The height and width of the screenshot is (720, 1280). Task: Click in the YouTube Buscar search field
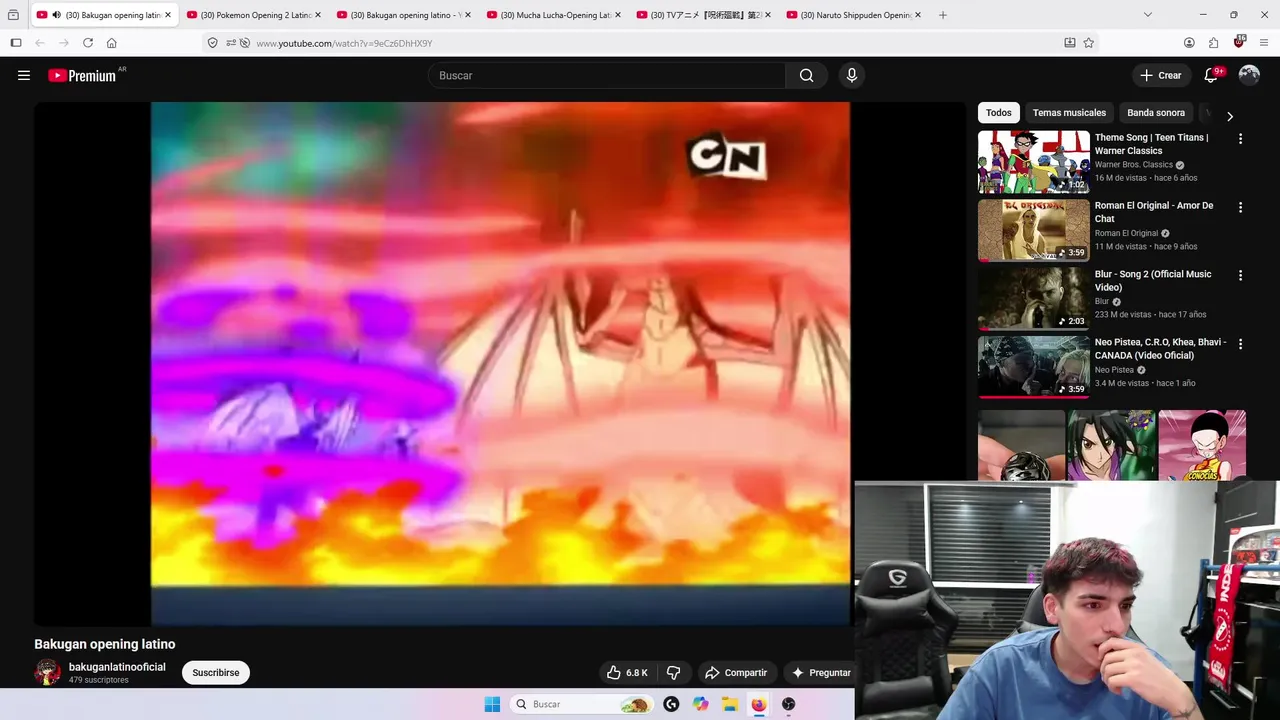607,75
